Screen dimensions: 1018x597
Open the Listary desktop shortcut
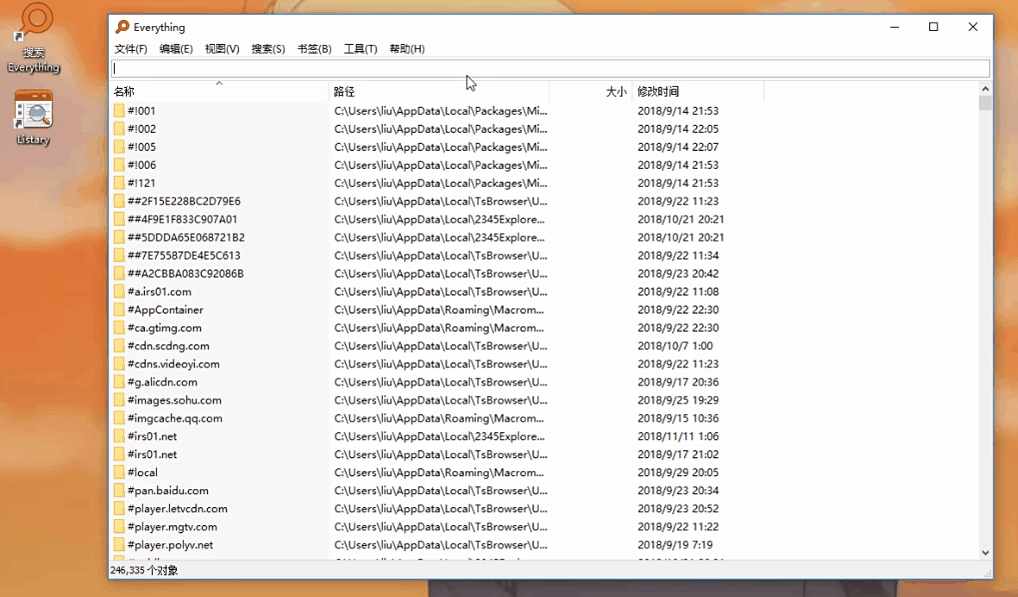point(33,118)
